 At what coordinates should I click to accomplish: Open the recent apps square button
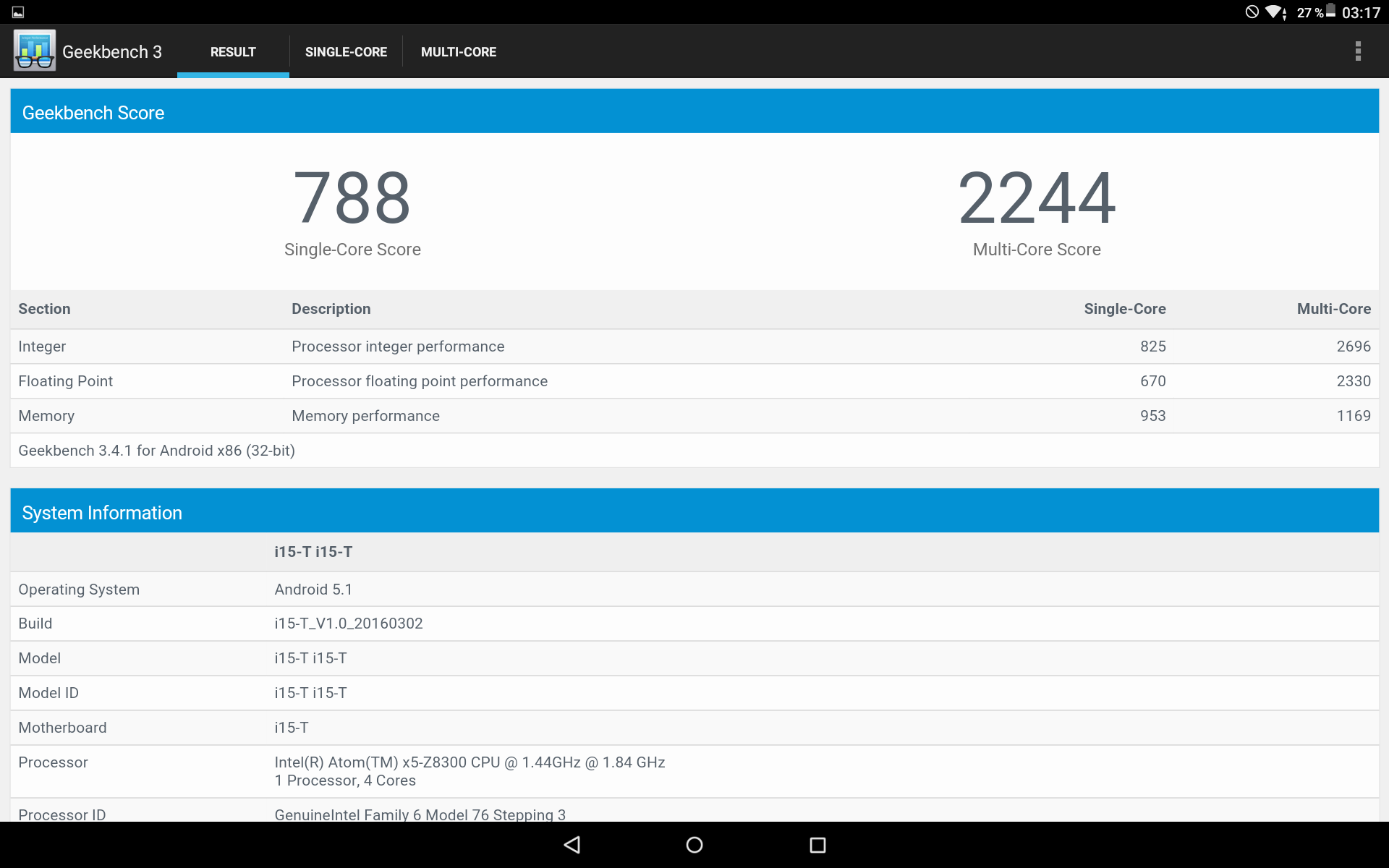pos(817,844)
